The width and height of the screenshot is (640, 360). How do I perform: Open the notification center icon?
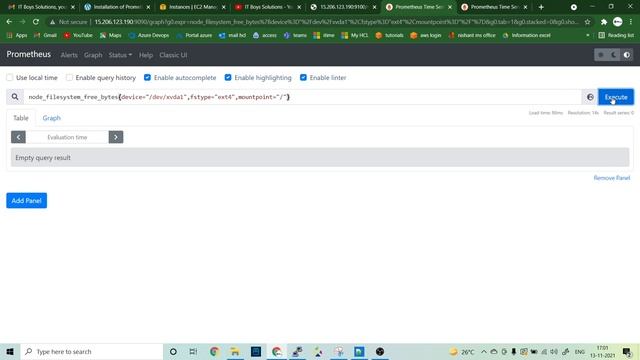(x=627, y=351)
